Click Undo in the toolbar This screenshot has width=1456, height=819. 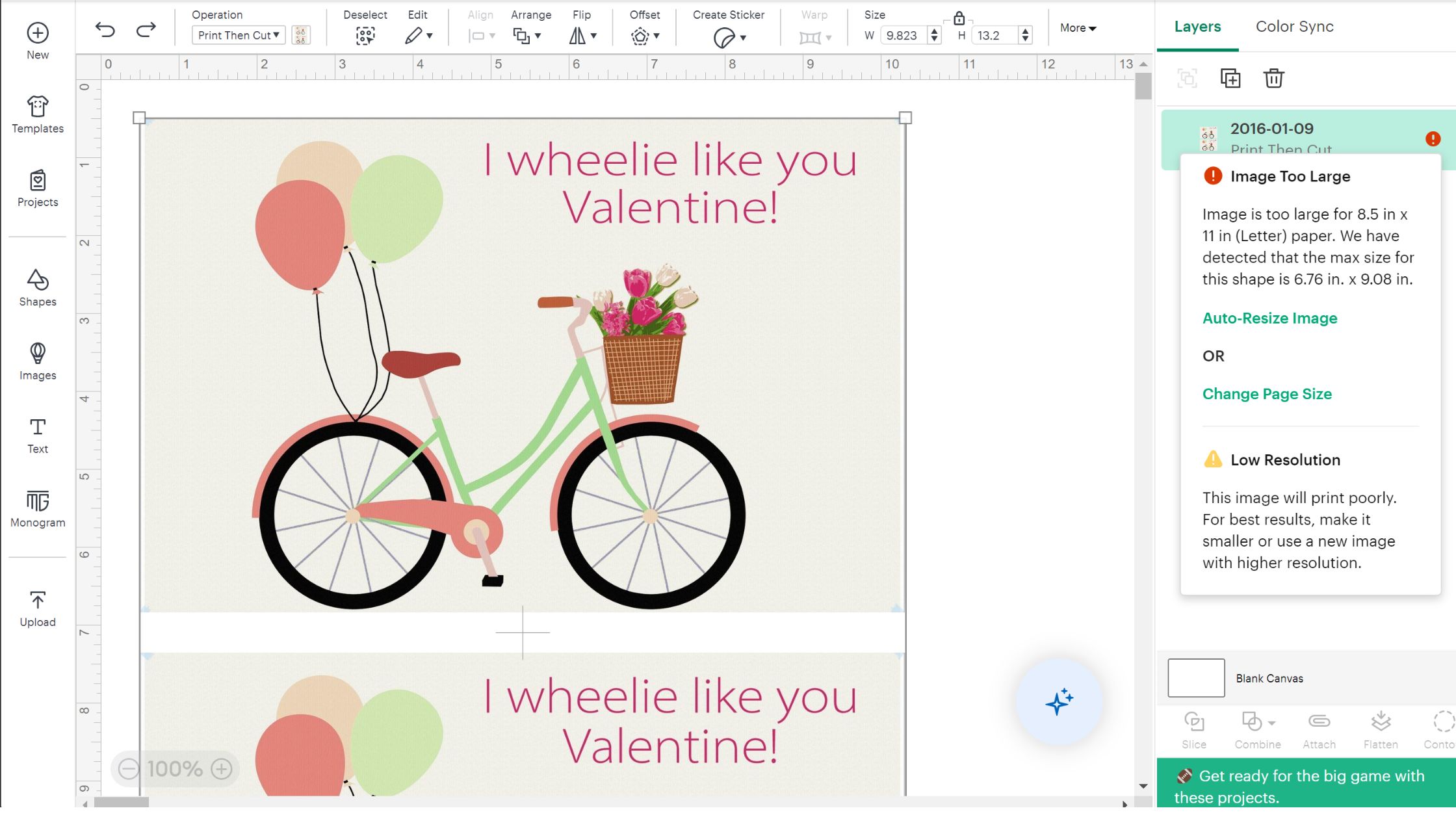click(106, 29)
